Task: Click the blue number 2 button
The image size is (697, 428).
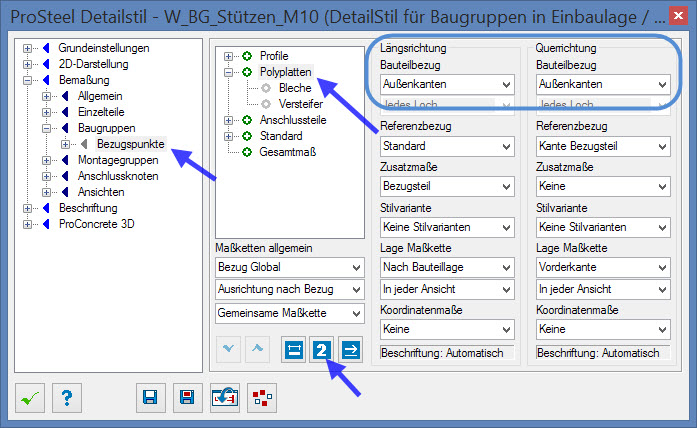Action: pyautogui.click(x=322, y=350)
